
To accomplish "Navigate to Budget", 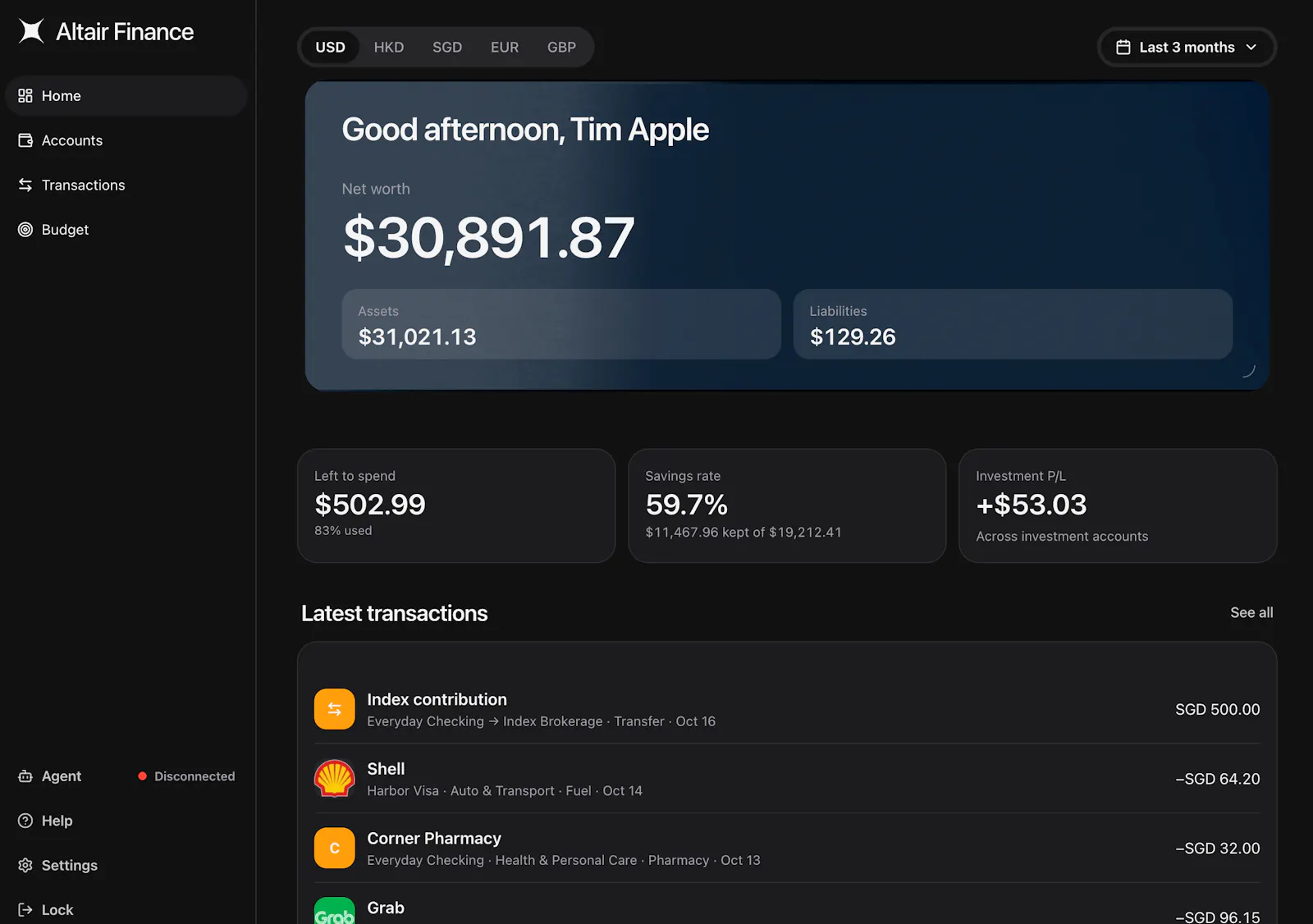I will [126, 230].
